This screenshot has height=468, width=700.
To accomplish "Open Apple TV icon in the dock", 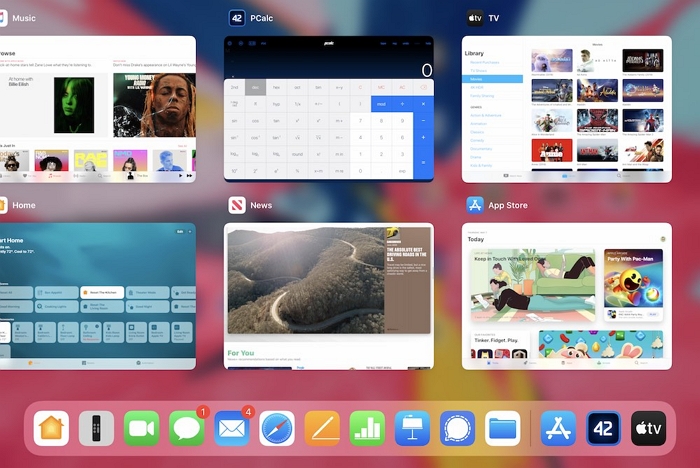I will click(648, 429).
